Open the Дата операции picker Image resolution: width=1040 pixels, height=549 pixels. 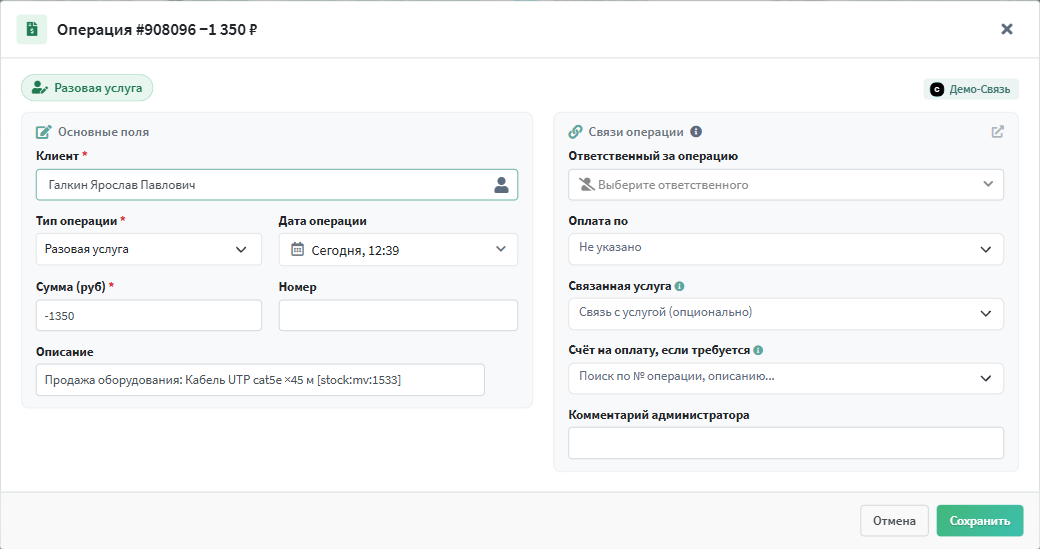click(398, 249)
